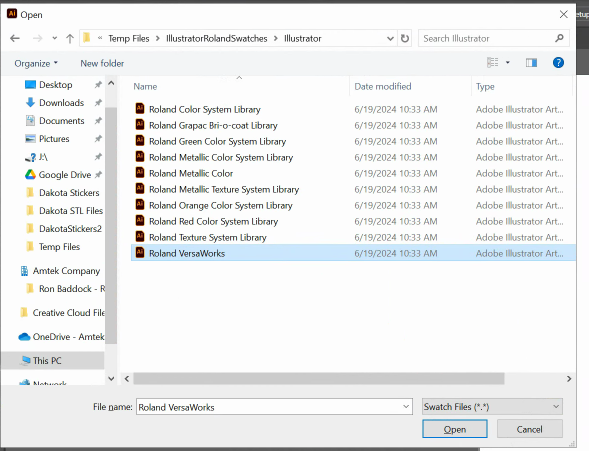
Task: Open the Dakota Stickers folder
Action: click(x=69, y=193)
